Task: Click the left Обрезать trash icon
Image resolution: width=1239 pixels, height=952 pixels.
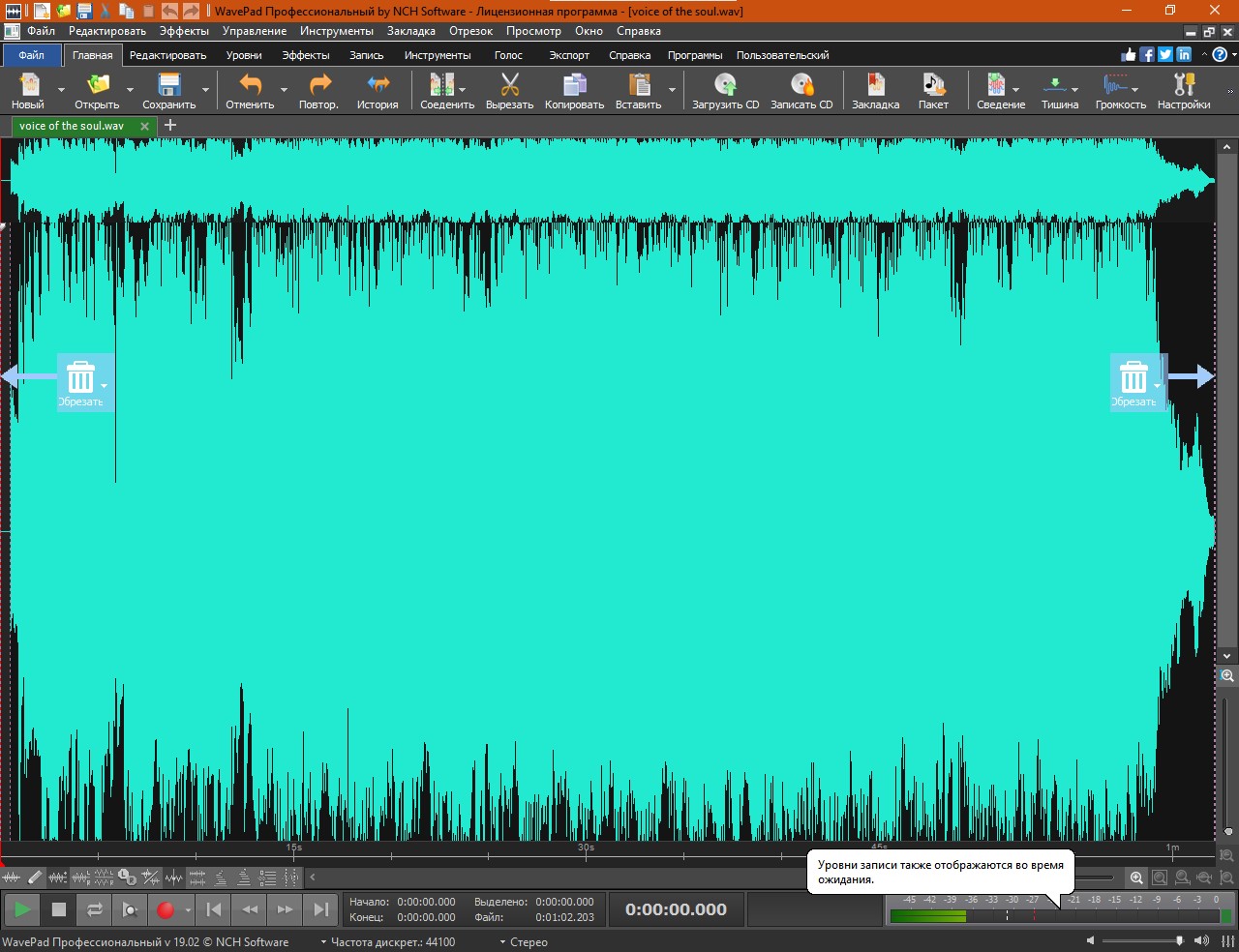Action: pos(80,377)
